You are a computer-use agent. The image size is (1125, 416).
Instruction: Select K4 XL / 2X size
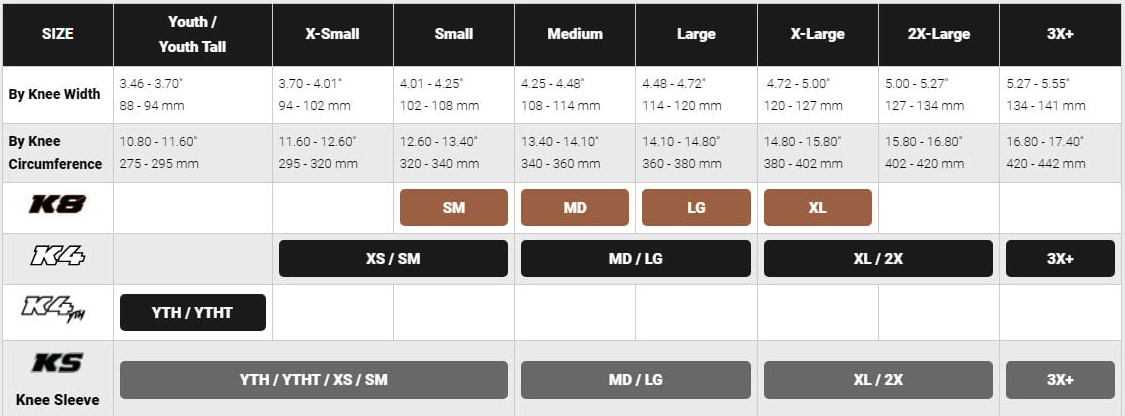[x=878, y=258]
